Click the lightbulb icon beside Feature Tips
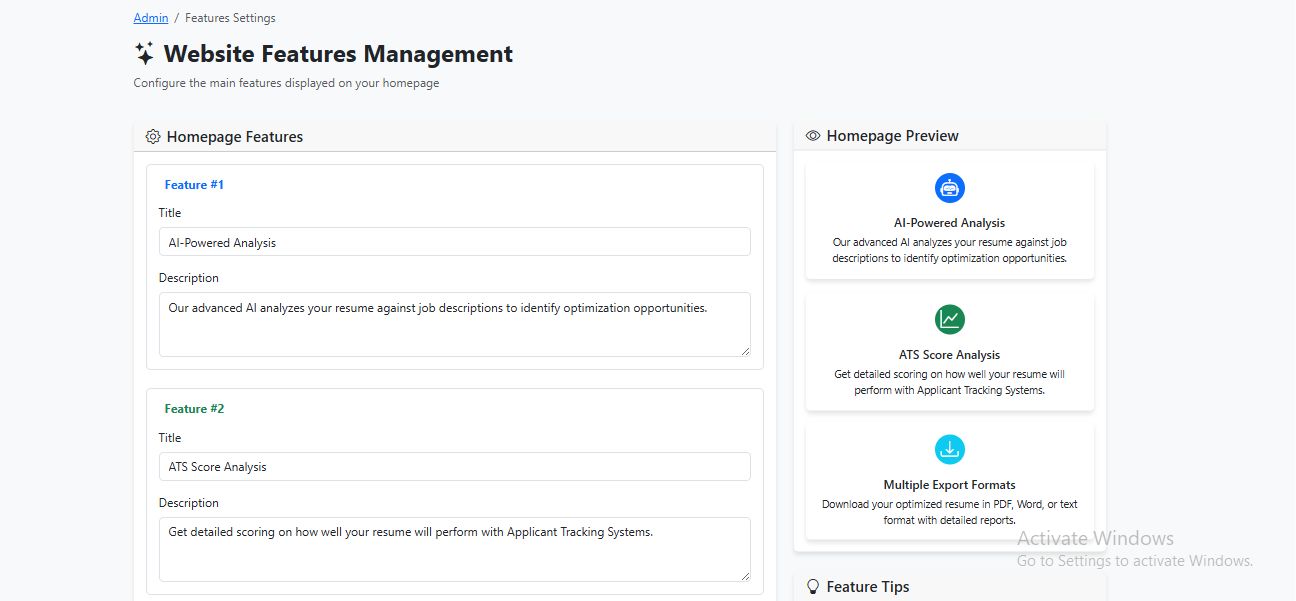Image resolution: width=1296 pixels, height=601 pixels. (x=813, y=587)
